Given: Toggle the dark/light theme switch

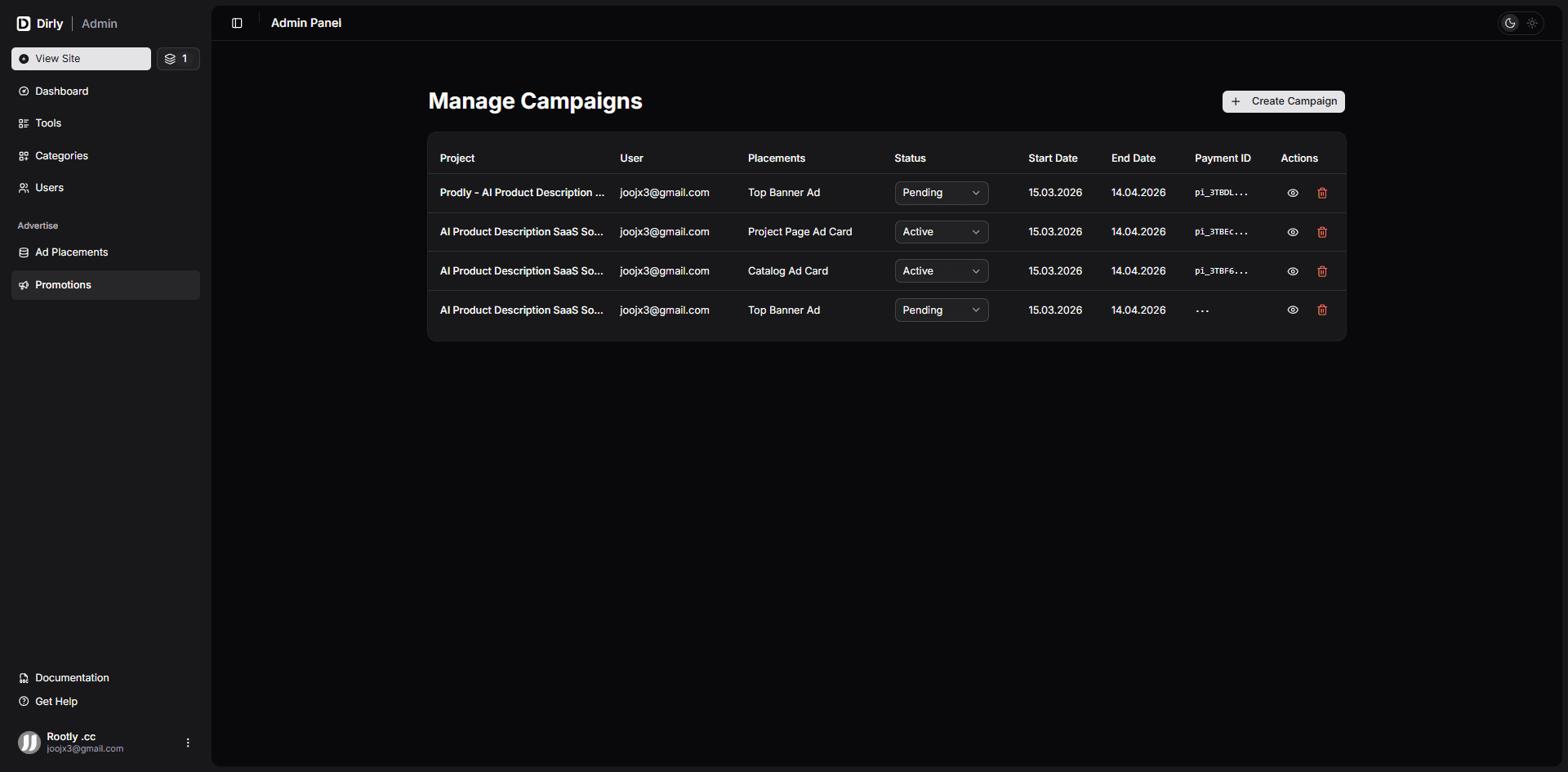Looking at the screenshot, I should [1521, 23].
